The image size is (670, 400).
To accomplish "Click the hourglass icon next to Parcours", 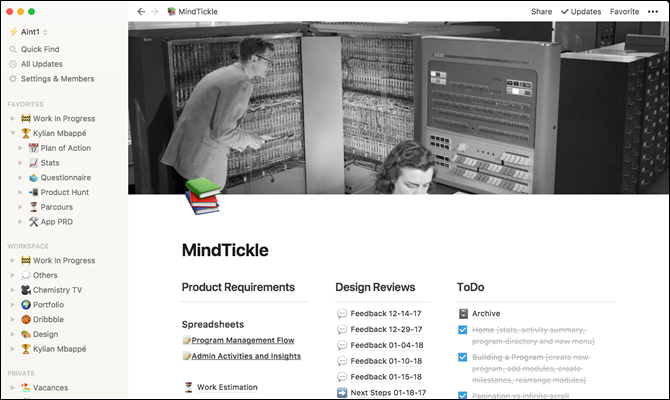I will click(x=33, y=207).
